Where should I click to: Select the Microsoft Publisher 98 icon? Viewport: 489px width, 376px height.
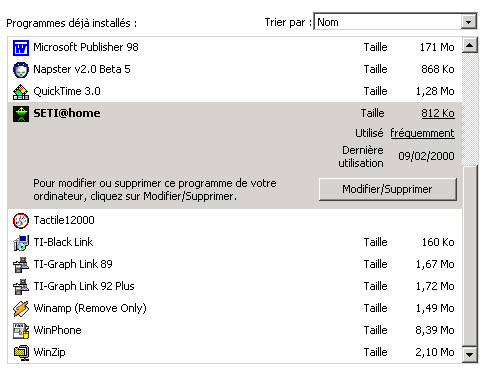click(x=21, y=48)
